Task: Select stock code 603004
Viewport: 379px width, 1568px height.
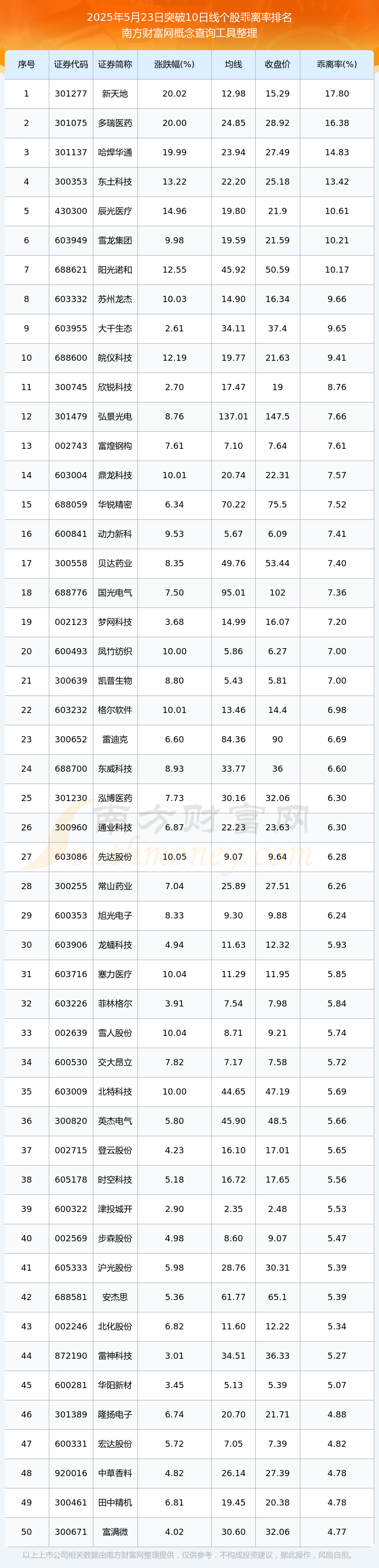Action: 71,475
